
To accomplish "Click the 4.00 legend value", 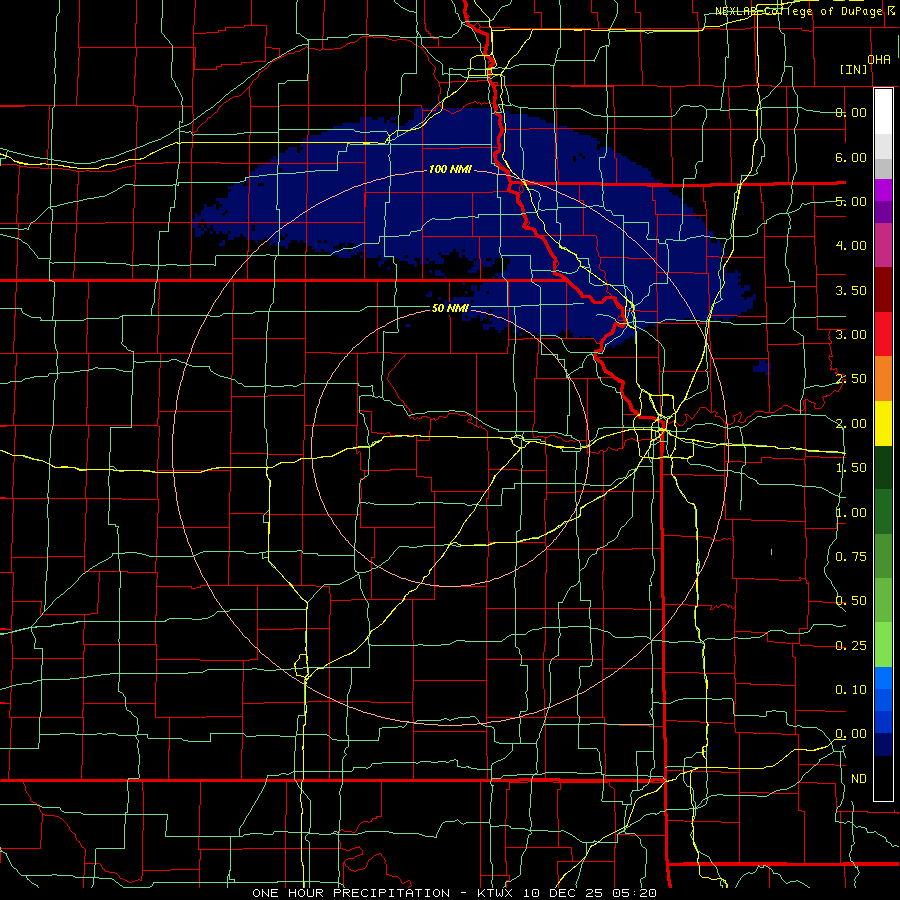I will pyautogui.click(x=851, y=246).
